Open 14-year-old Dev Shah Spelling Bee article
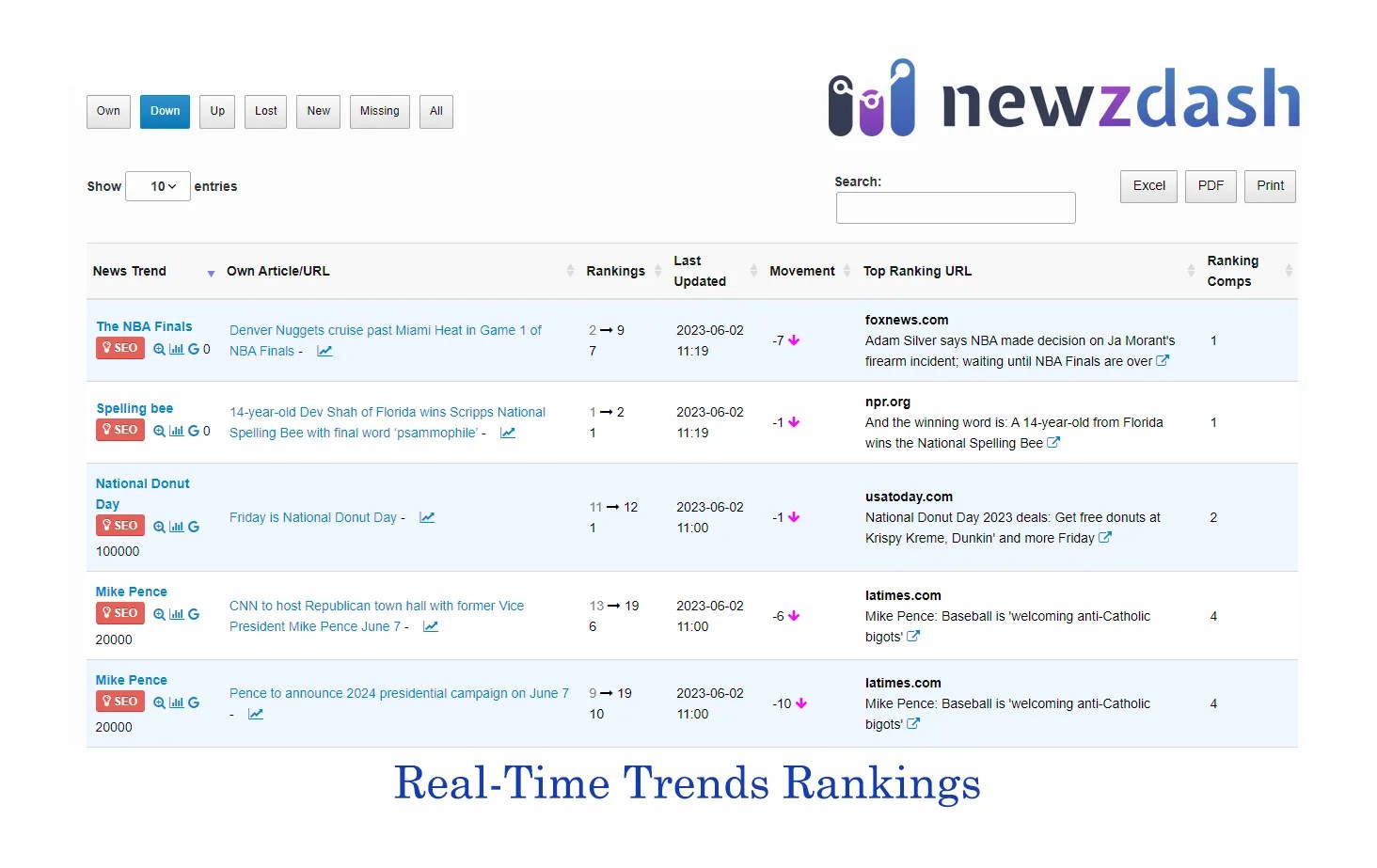The height and width of the screenshot is (868, 1377). (388, 422)
